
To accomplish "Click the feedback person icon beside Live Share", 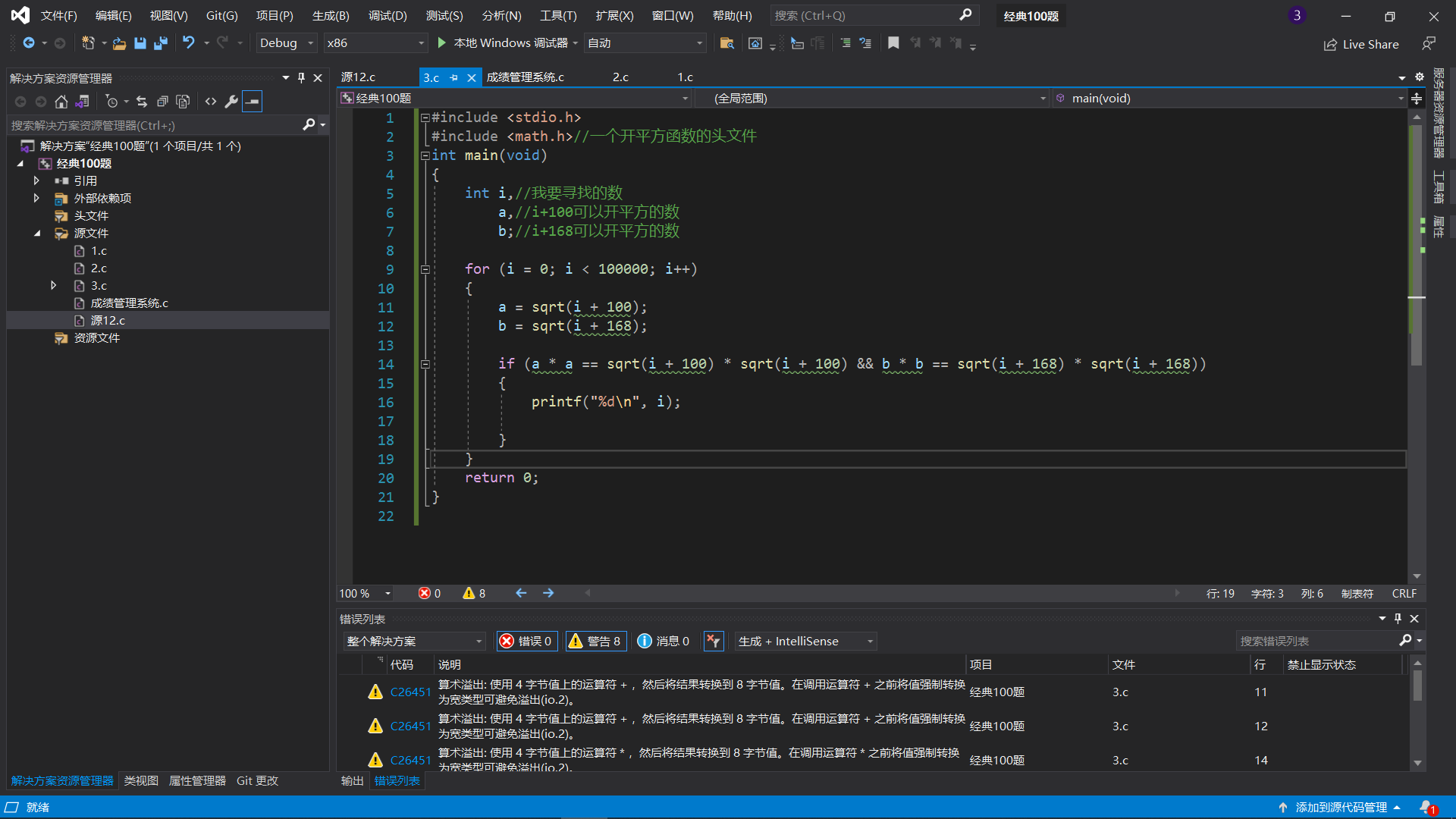I will [x=1429, y=44].
